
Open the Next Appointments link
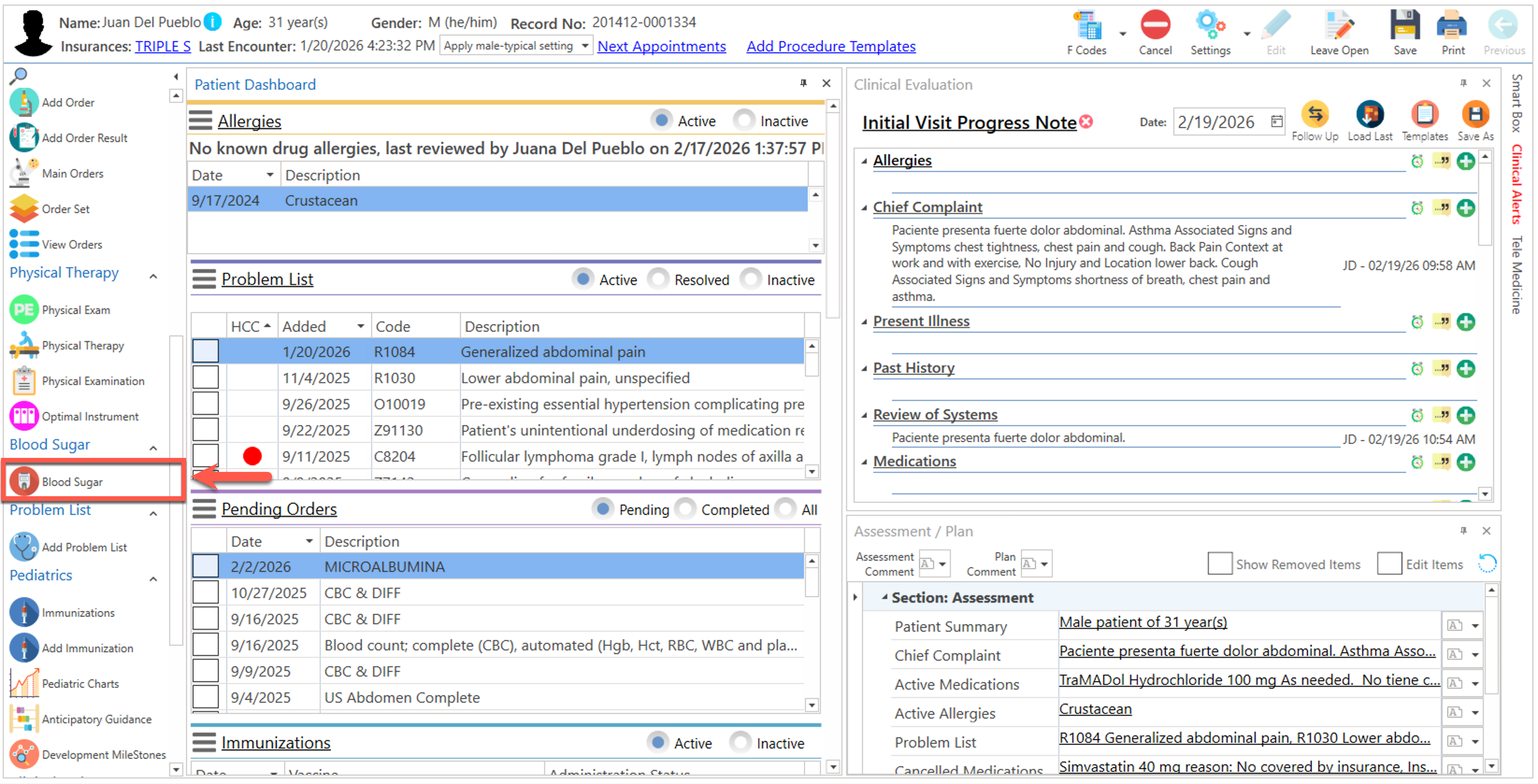(661, 46)
